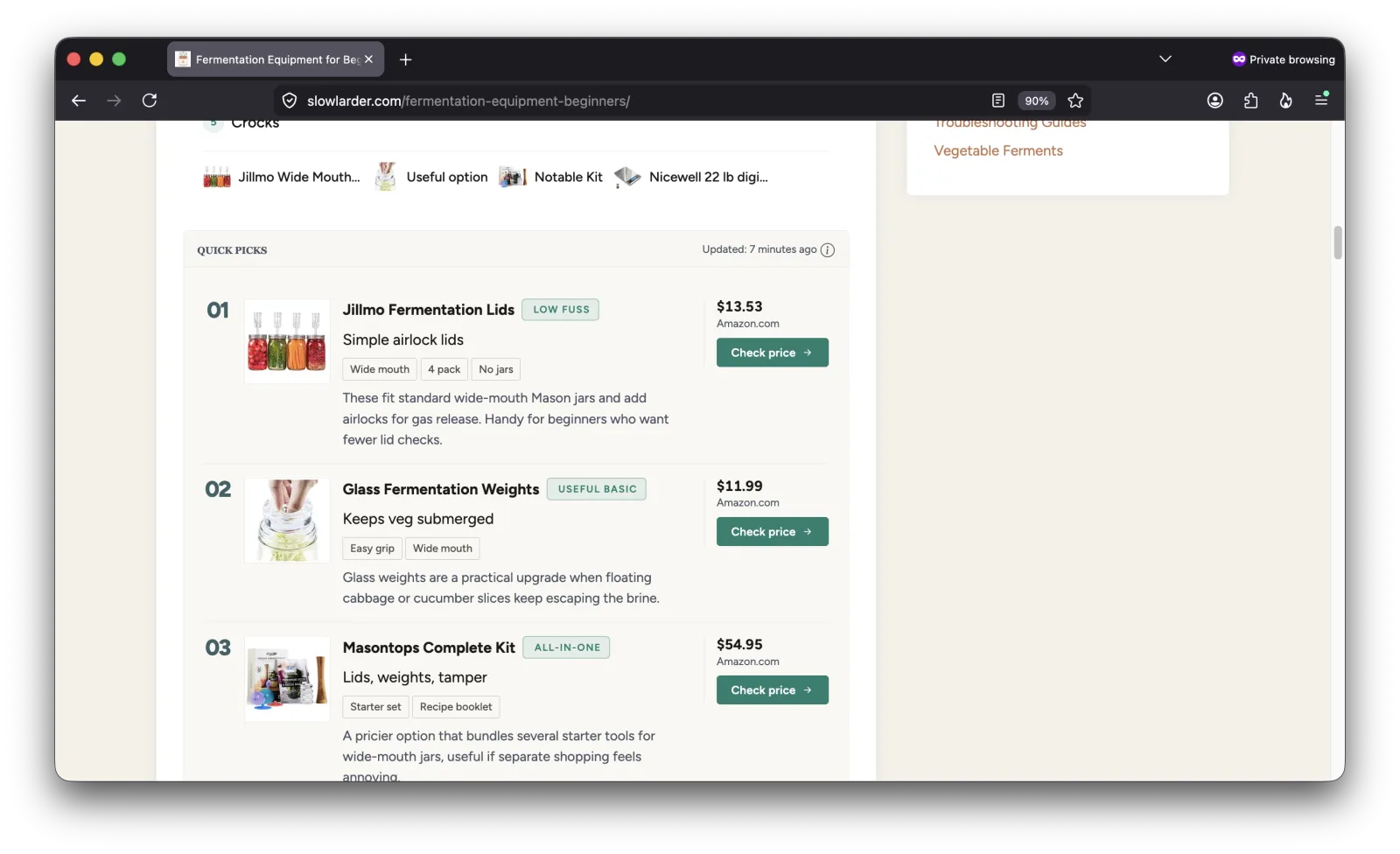Open the list all tabs chevron
Image resolution: width=1400 pixels, height=854 pixels.
coord(1165,59)
